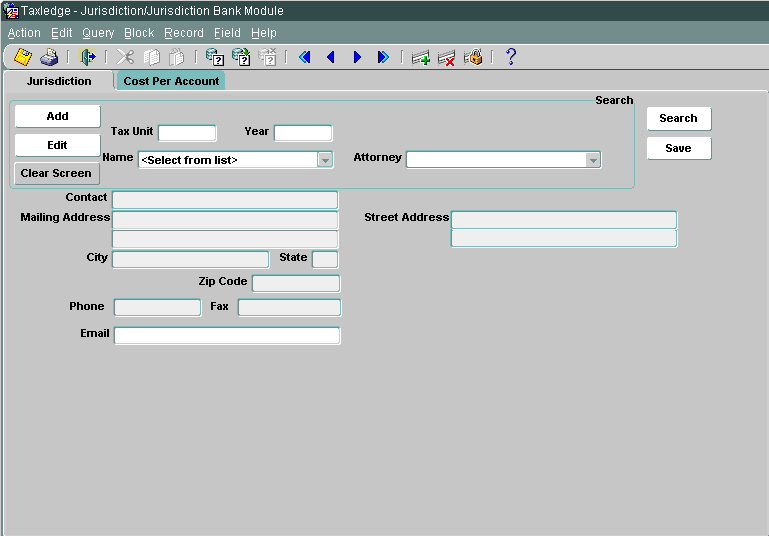
Task: Click the Save icon in toolbar
Action: pyautogui.click(x=22, y=57)
